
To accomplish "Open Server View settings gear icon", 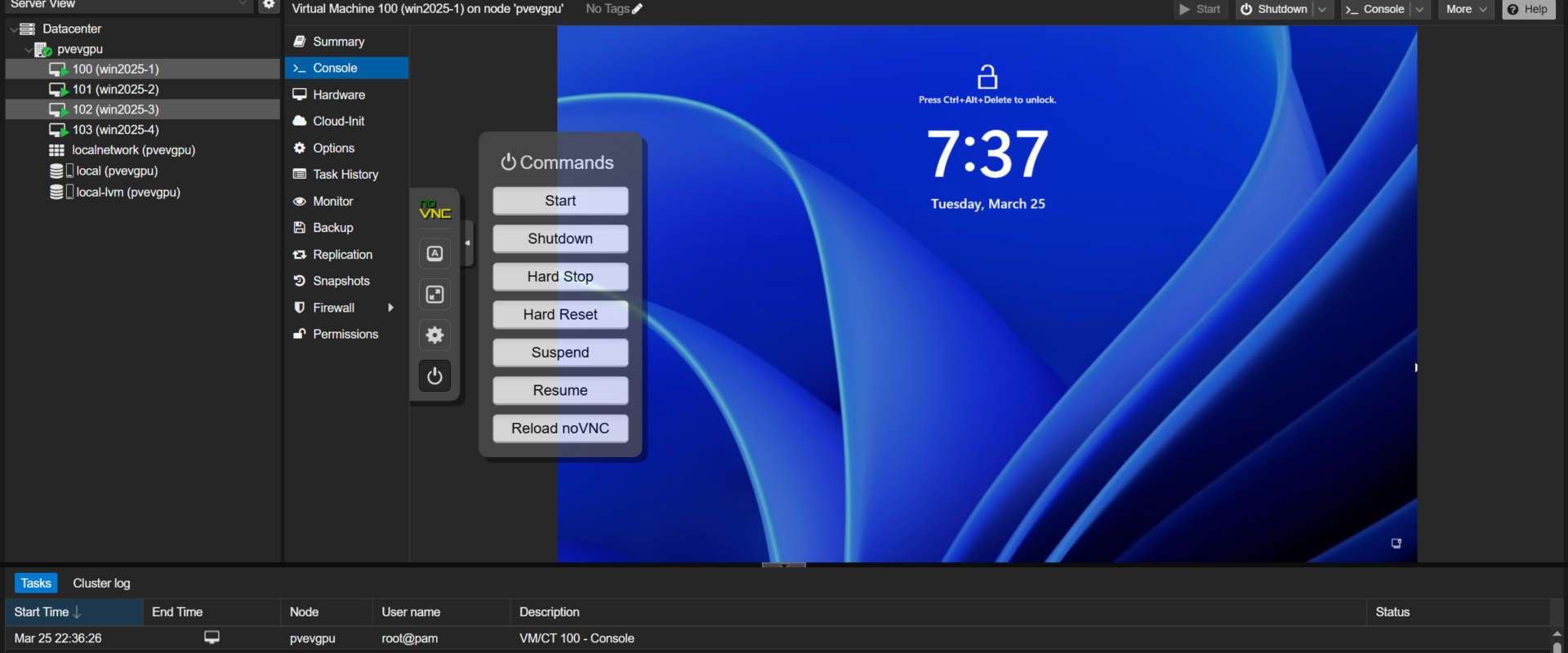I will (x=269, y=5).
